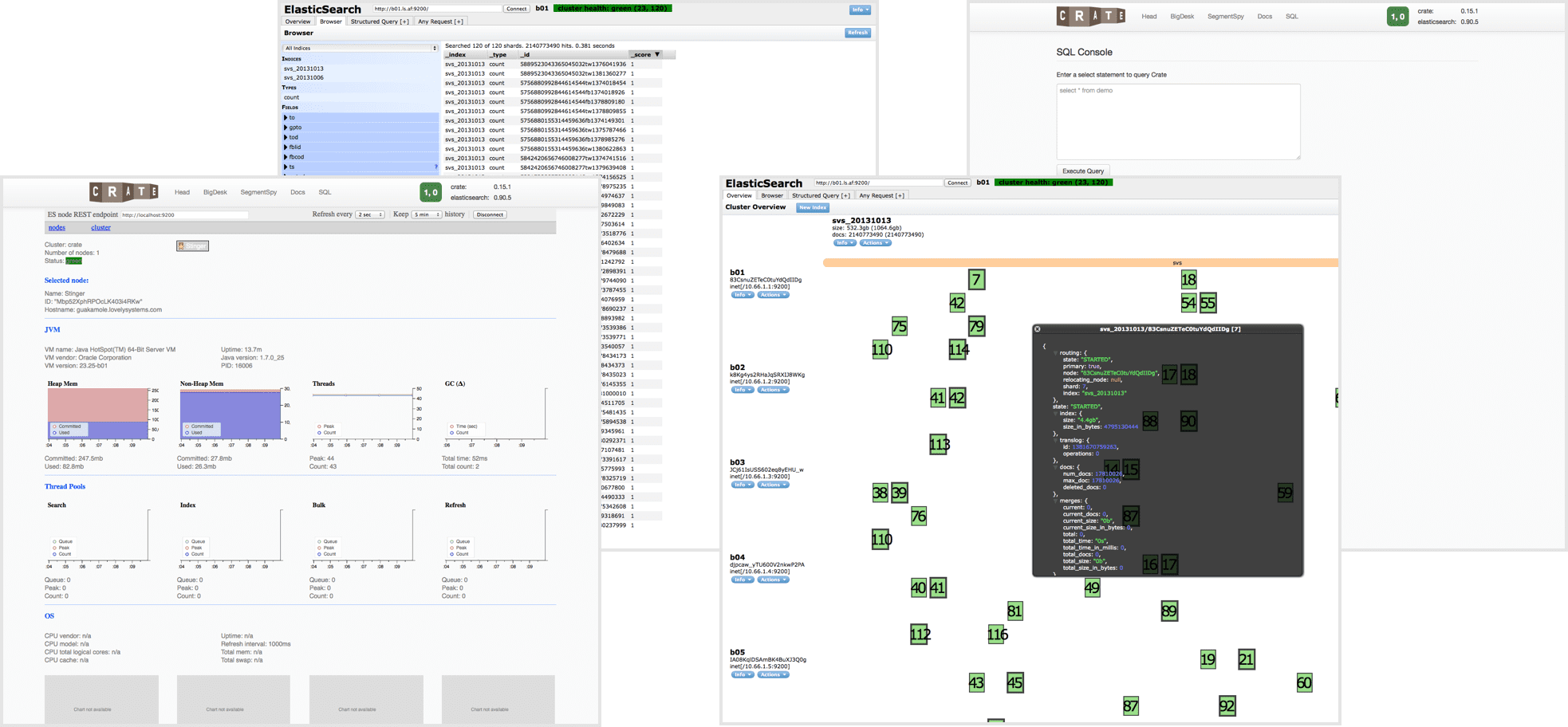The image size is (1568, 727).
Task: Close the svs_20131013 shard details popup
Action: pyautogui.click(x=1037, y=329)
